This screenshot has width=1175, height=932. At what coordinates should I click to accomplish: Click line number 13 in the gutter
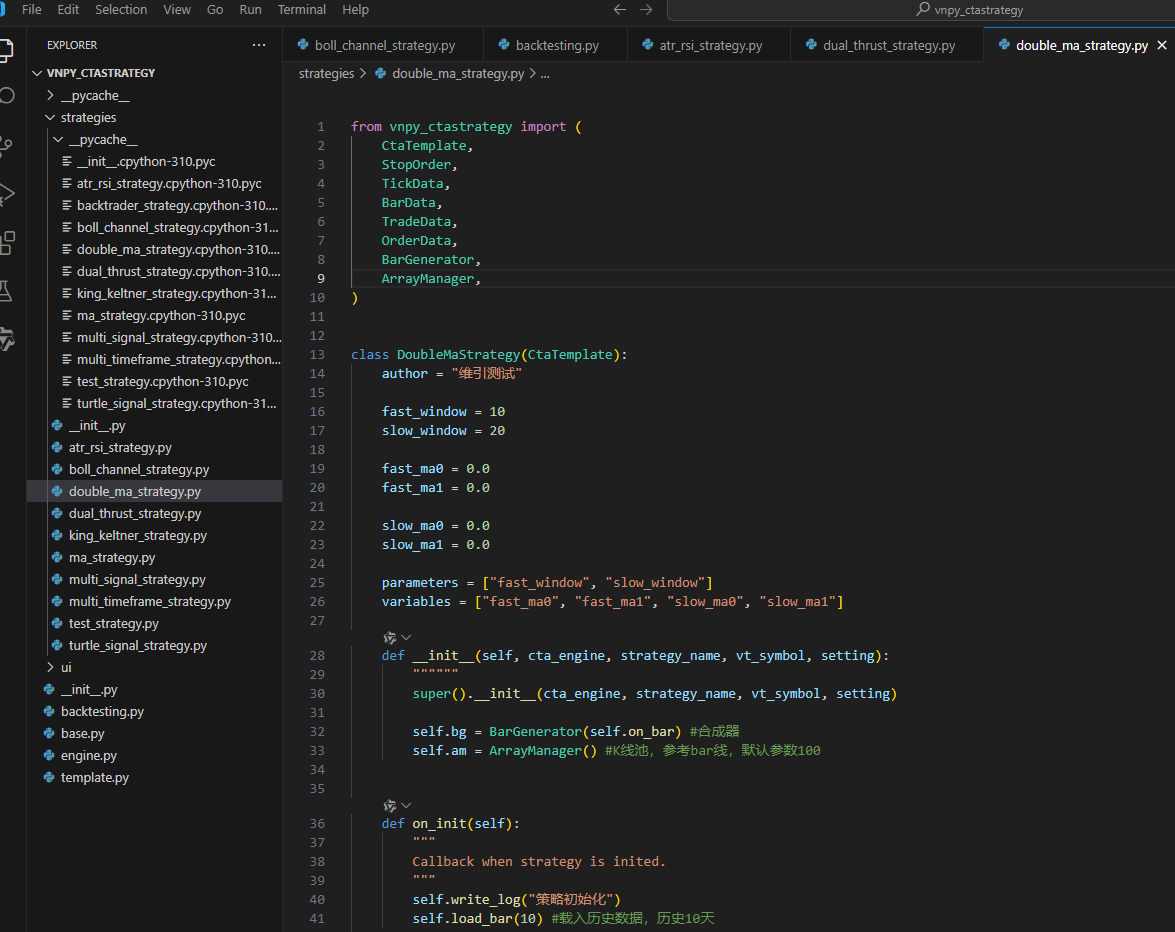coord(317,354)
